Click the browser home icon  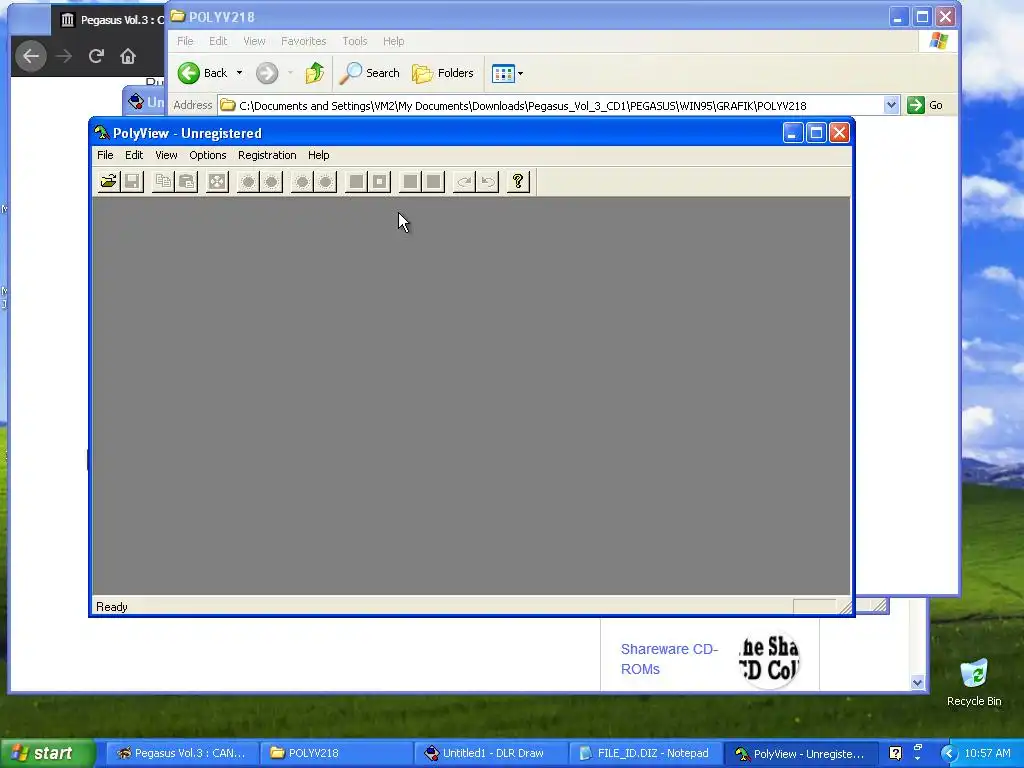128,56
